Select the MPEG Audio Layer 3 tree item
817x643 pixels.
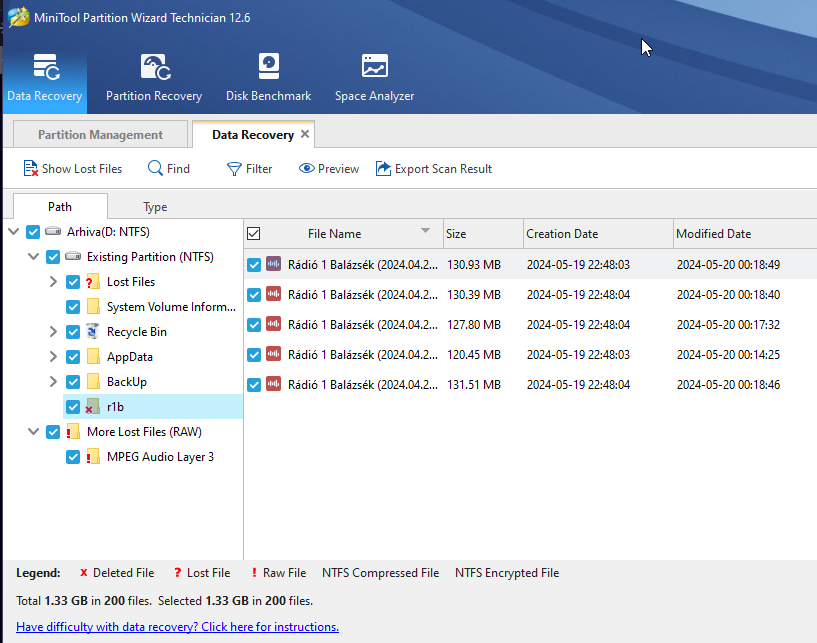coord(160,456)
